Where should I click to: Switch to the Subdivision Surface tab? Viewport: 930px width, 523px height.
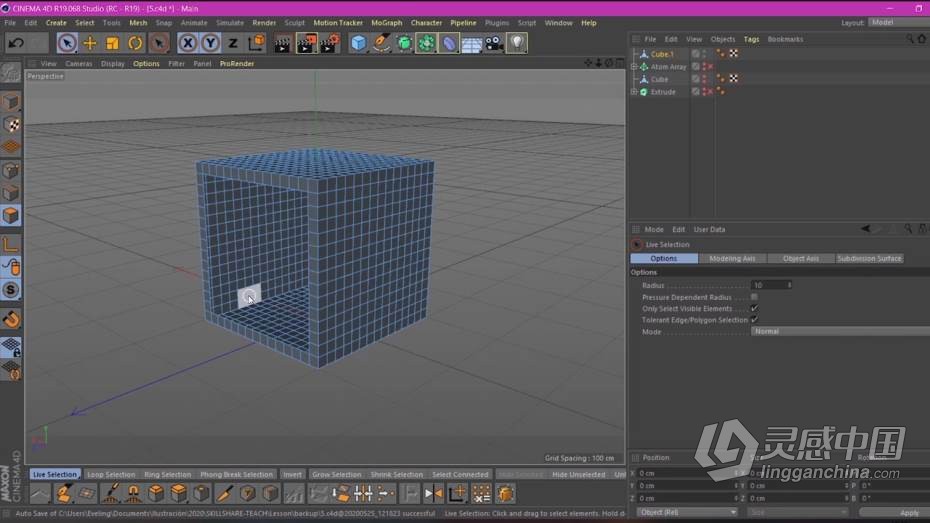870,259
